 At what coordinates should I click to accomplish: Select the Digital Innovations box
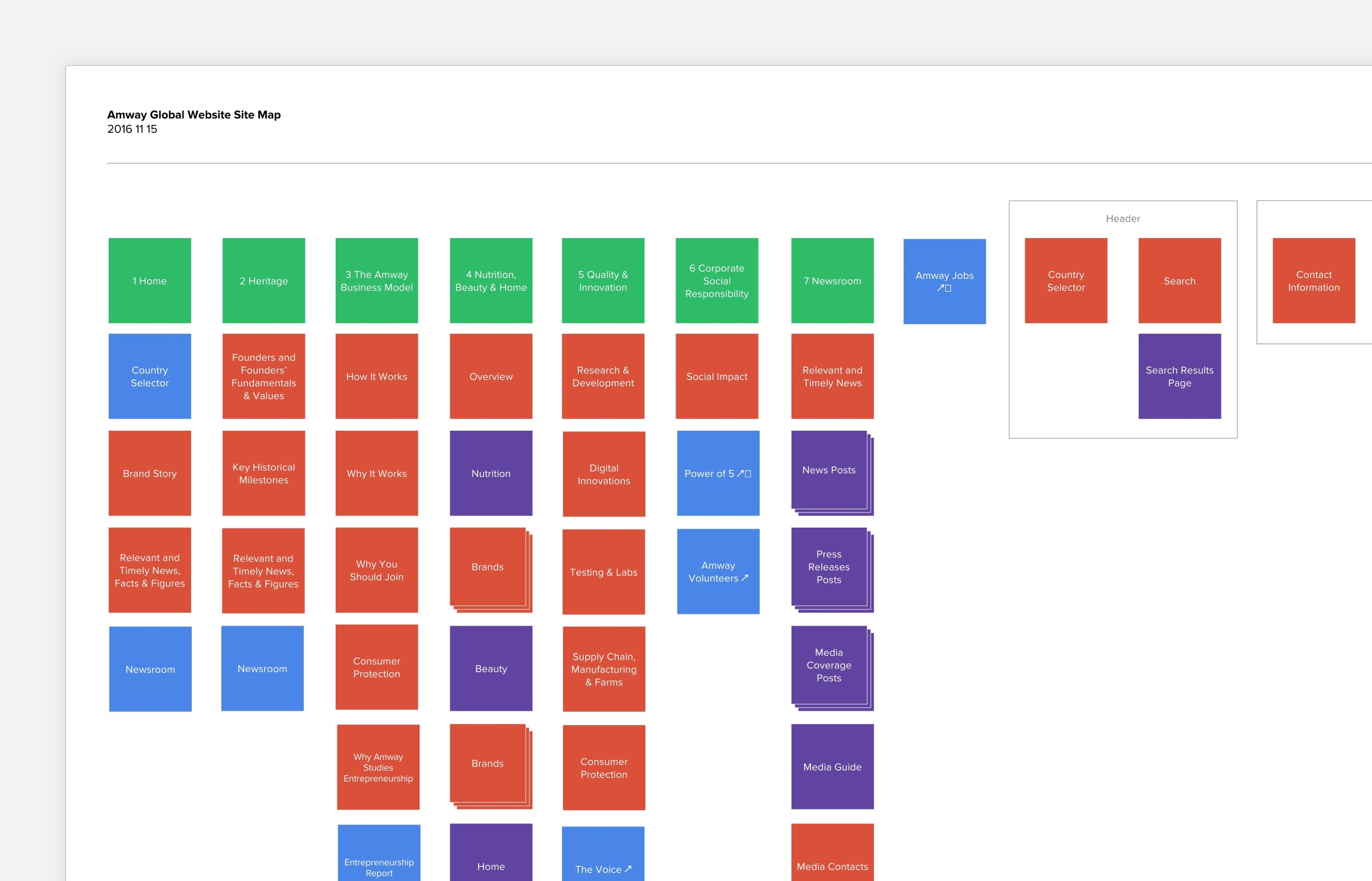point(604,475)
